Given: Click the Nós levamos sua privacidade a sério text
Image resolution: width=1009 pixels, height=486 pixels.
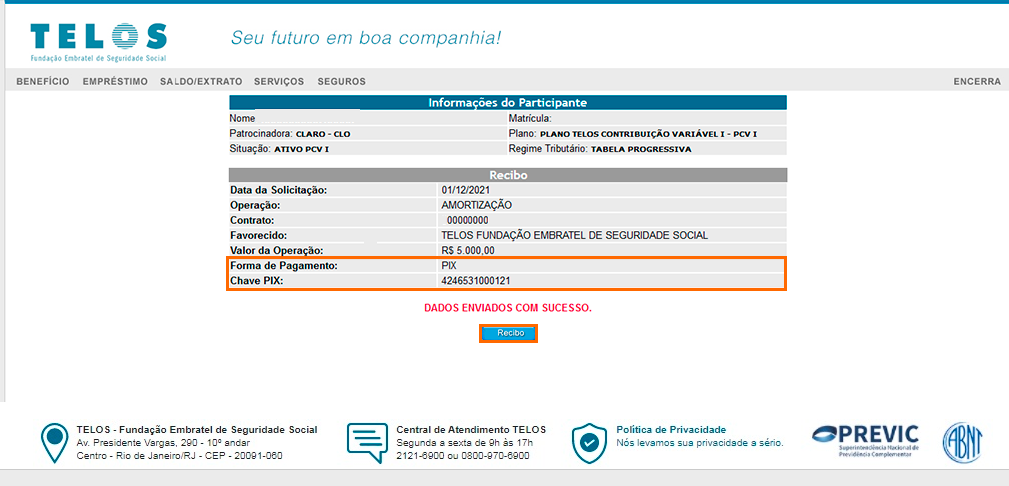Looking at the screenshot, I should coord(700,443).
